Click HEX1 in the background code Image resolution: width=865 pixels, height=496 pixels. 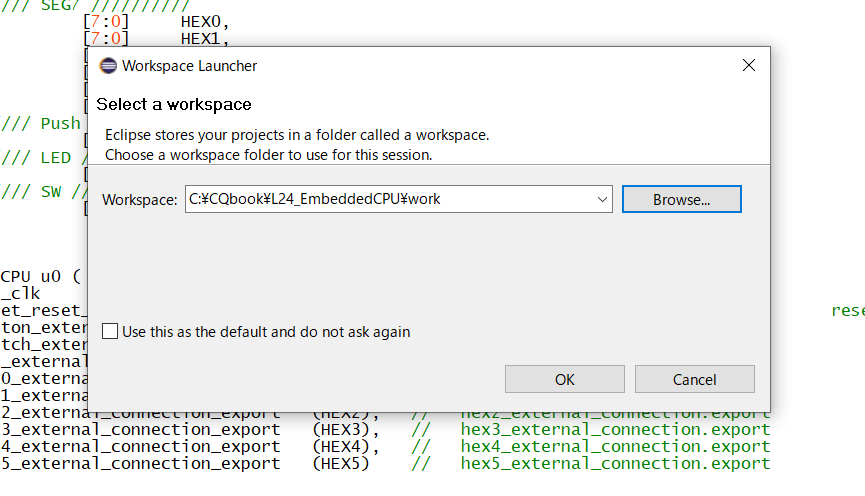pos(204,39)
